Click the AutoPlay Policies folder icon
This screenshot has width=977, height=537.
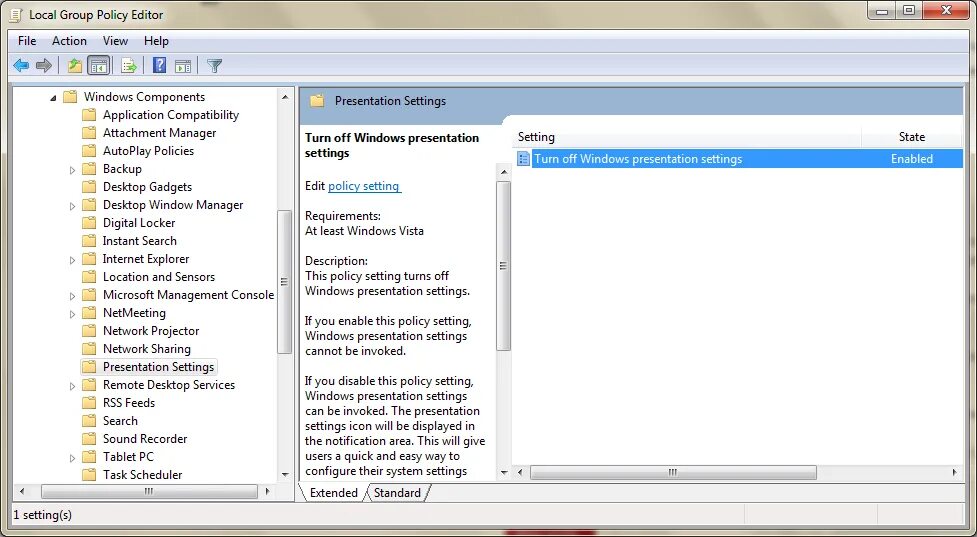(x=89, y=151)
